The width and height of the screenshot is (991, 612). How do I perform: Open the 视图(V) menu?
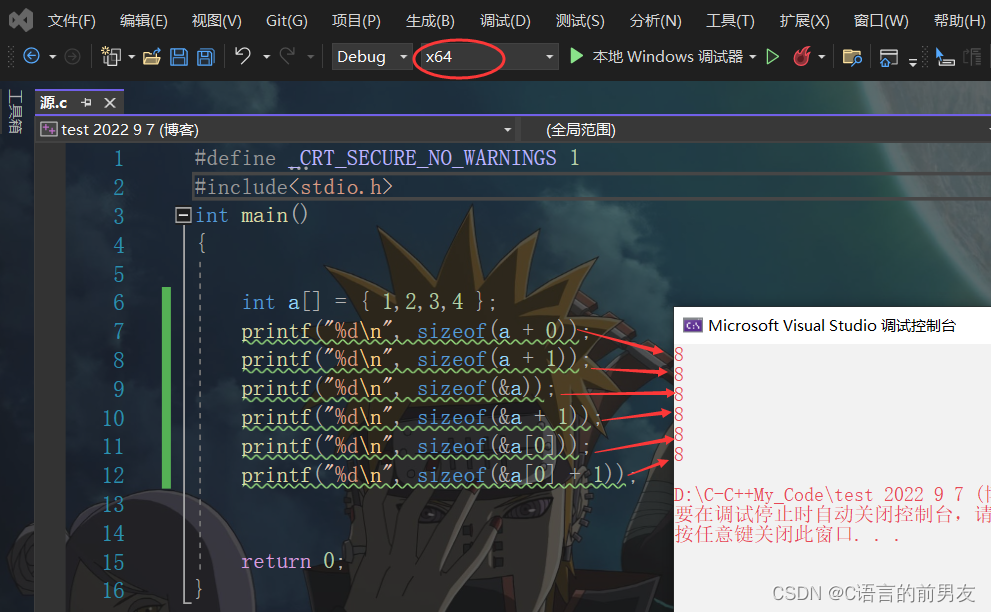(x=216, y=21)
